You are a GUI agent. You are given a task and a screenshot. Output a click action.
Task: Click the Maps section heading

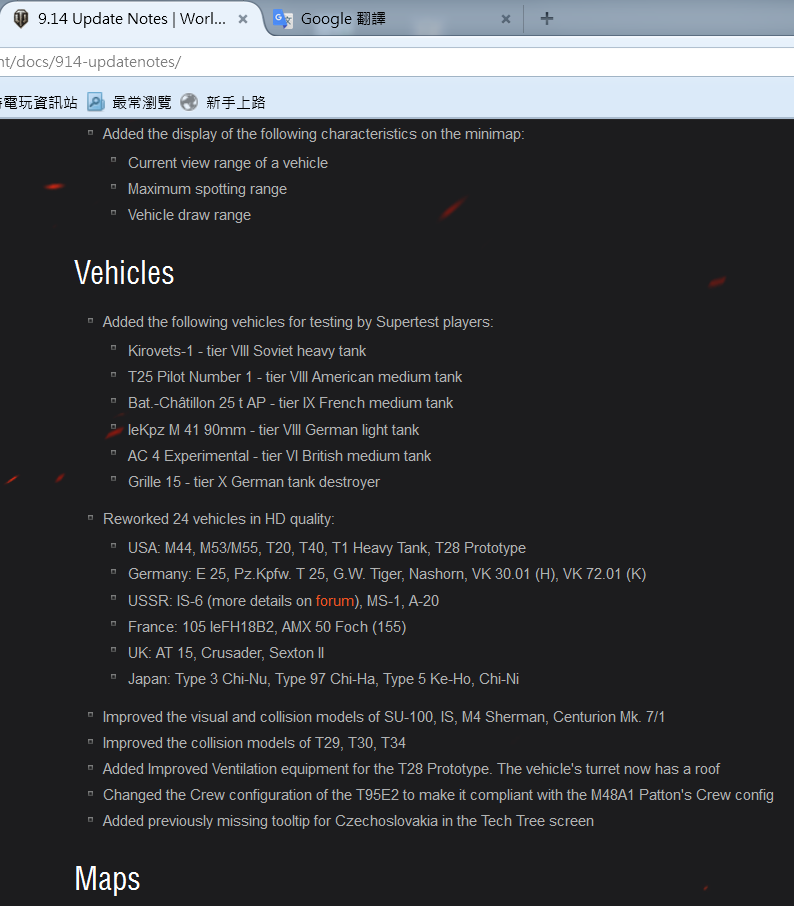coord(107,879)
